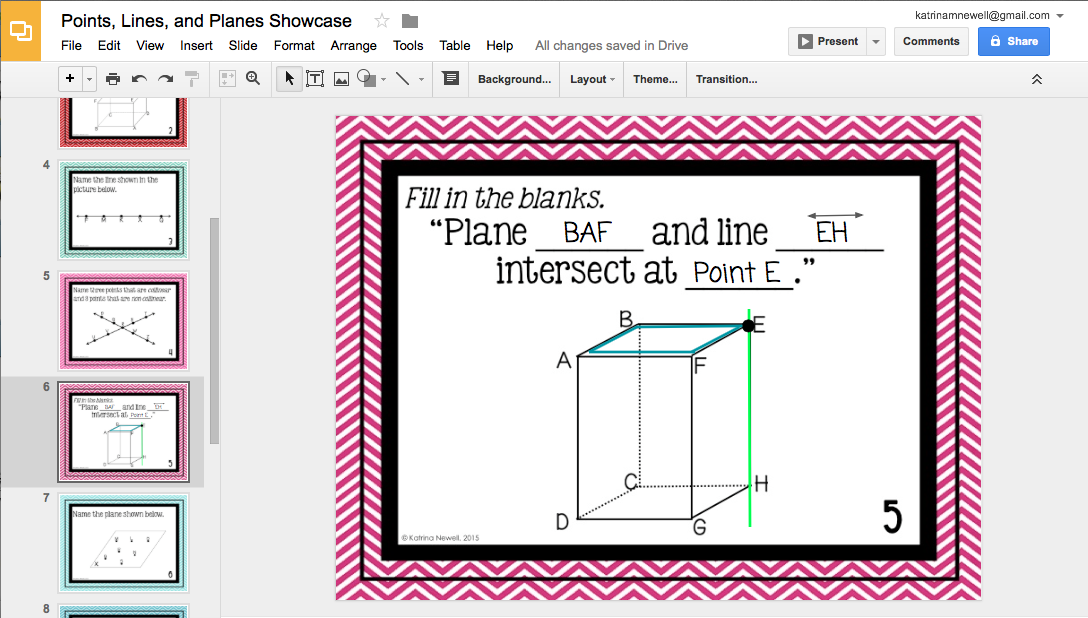Select the line tool
This screenshot has height=618, width=1088.
(x=402, y=79)
